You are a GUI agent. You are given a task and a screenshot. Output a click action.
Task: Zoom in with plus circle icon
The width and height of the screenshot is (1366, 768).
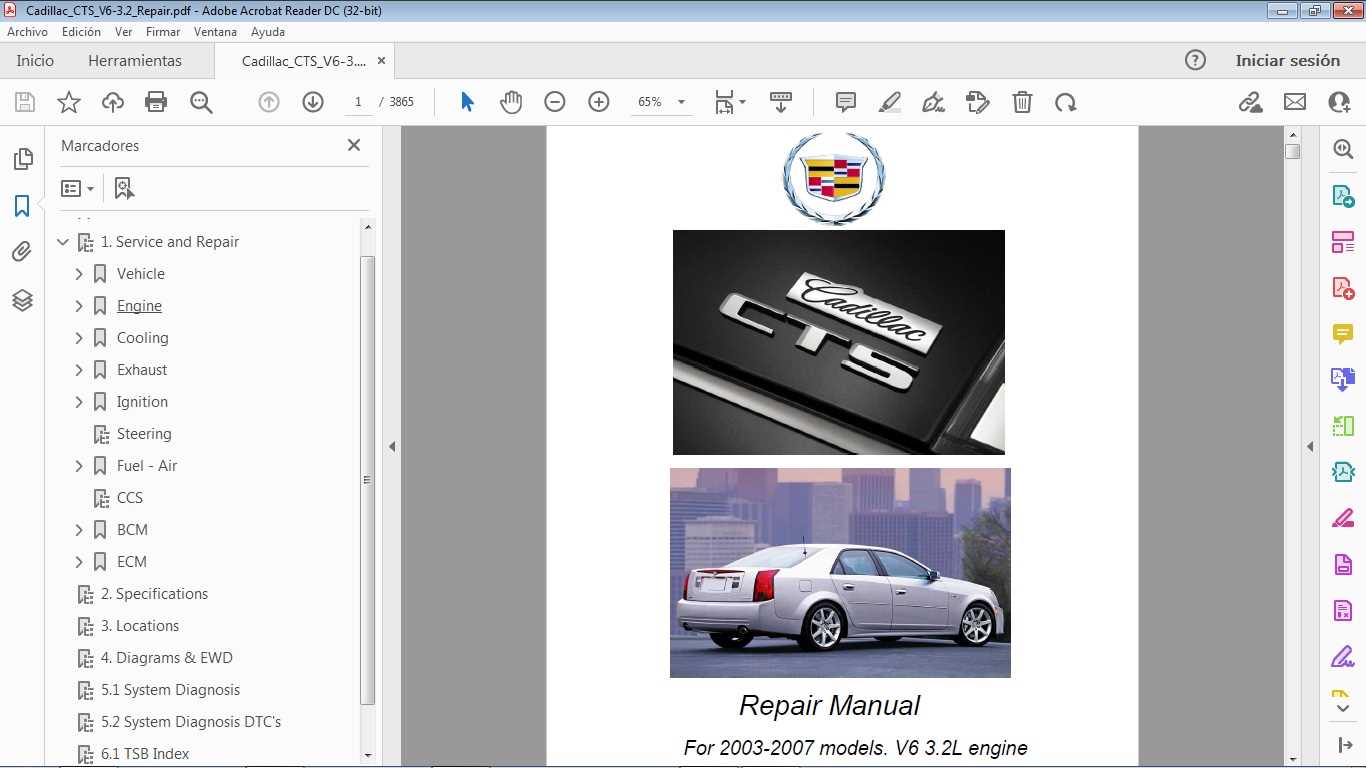coord(599,102)
